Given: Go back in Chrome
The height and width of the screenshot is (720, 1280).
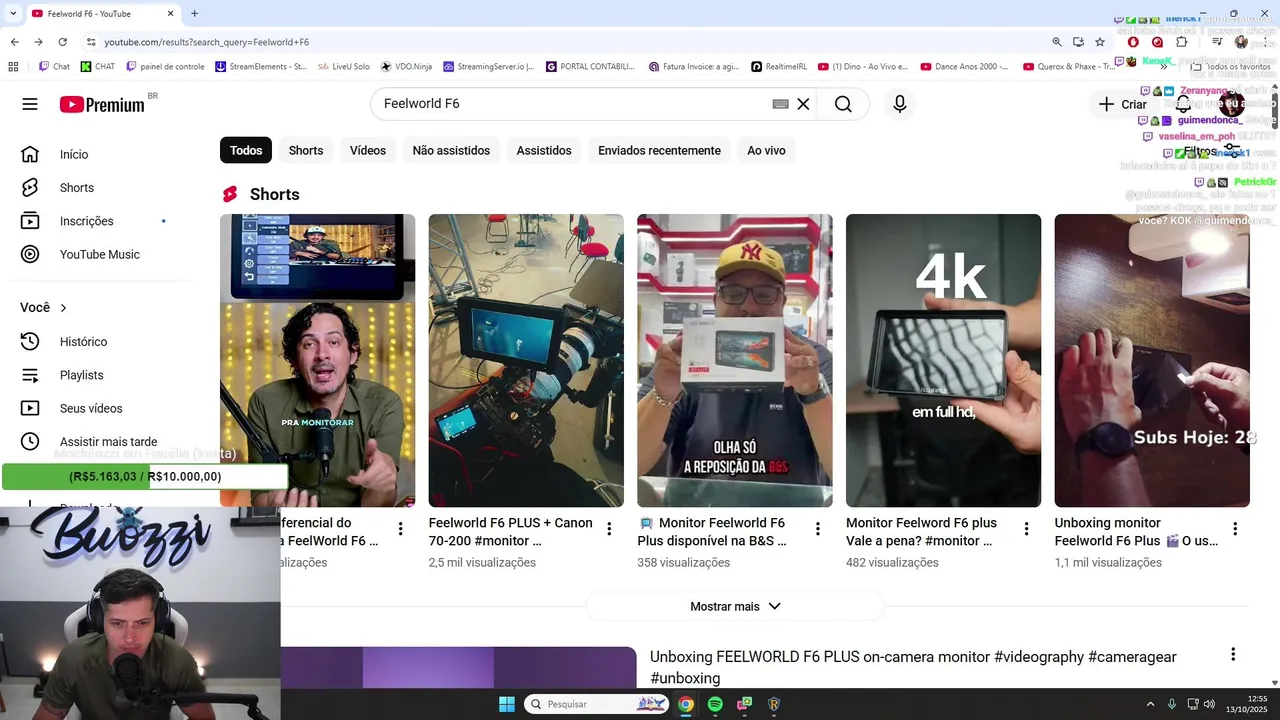Looking at the screenshot, I should click(x=14, y=42).
